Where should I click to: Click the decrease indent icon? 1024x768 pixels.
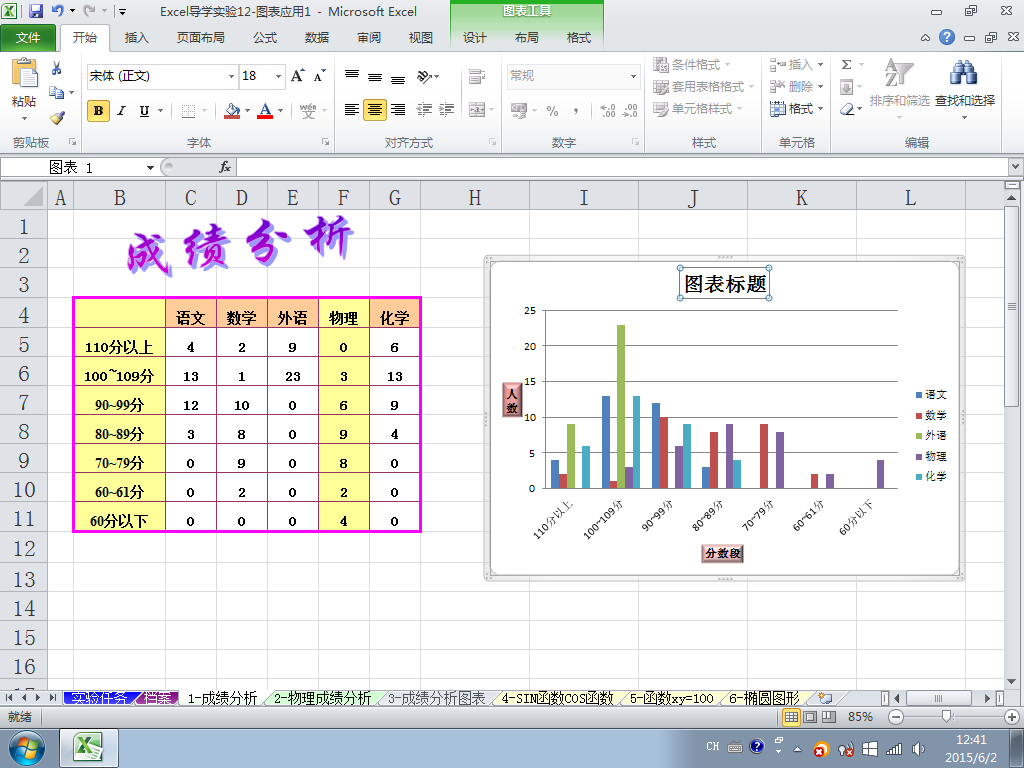pyautogui.click(x=424, y=110)
